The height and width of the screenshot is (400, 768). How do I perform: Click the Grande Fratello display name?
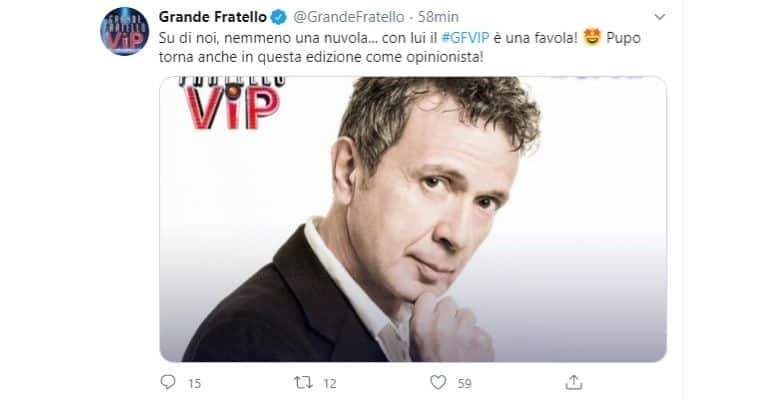pyautogui.click(x=213, y=17)
